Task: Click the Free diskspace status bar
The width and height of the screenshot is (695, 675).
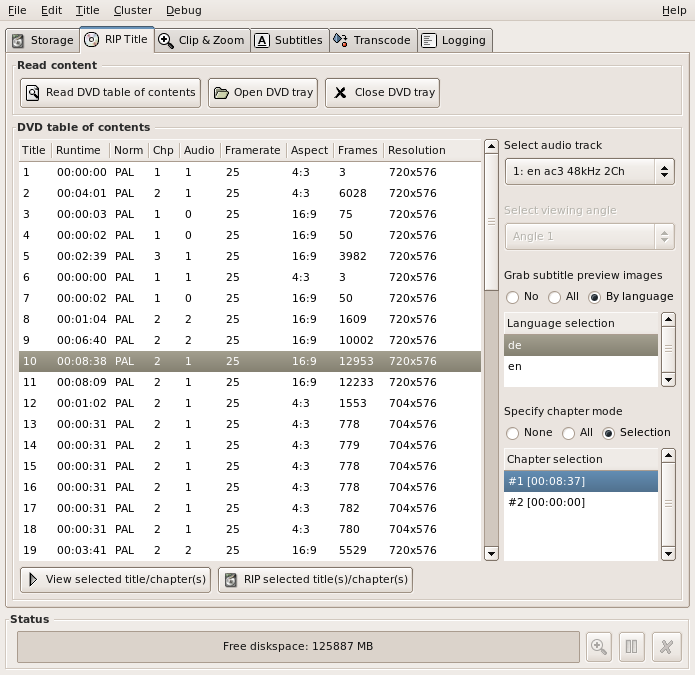Action: pos(298,647)
